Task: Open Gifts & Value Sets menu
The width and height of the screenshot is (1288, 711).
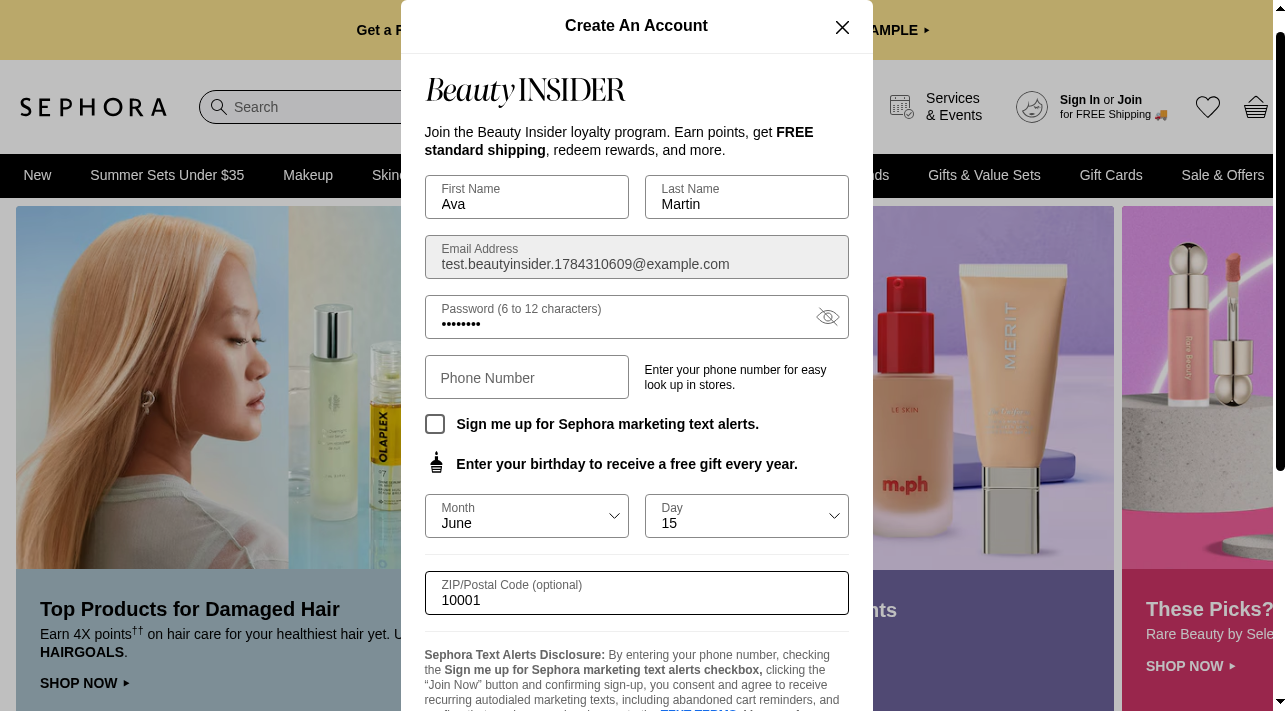Action: pyautogui.click(x=984, y=175)
